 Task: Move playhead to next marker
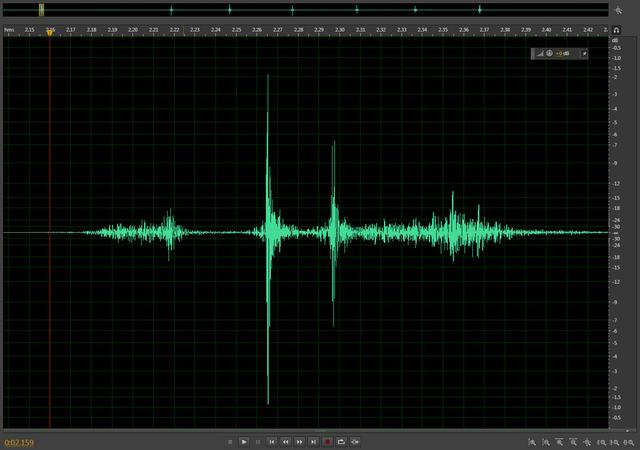pyautogui.click(x=313, y=442)
